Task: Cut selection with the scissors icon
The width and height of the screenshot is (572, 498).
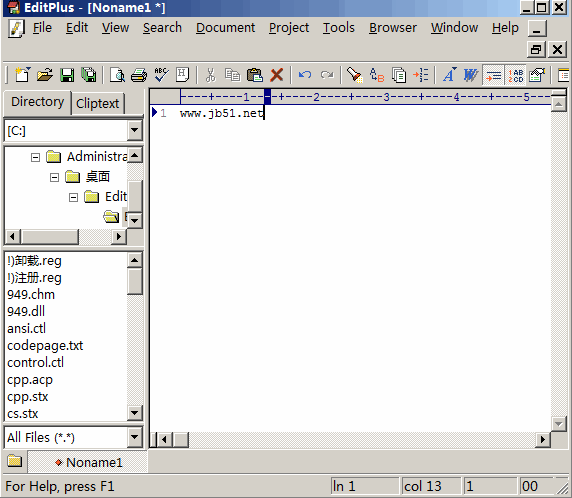Action: 210,75
